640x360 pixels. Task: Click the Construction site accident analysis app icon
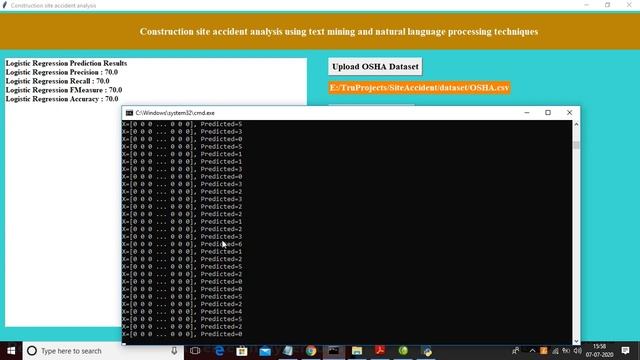(x=4, y=5)
